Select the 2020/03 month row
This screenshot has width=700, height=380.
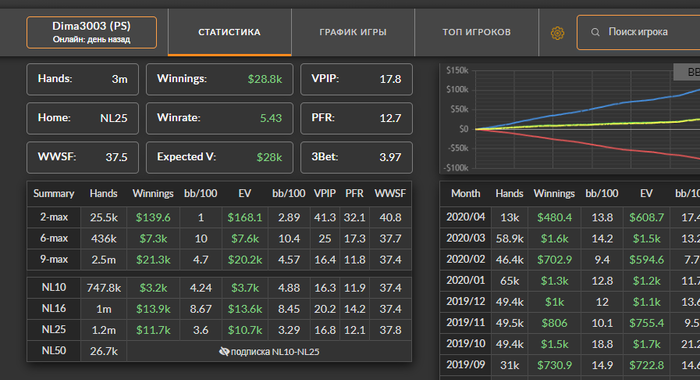(x=466, y=238)
